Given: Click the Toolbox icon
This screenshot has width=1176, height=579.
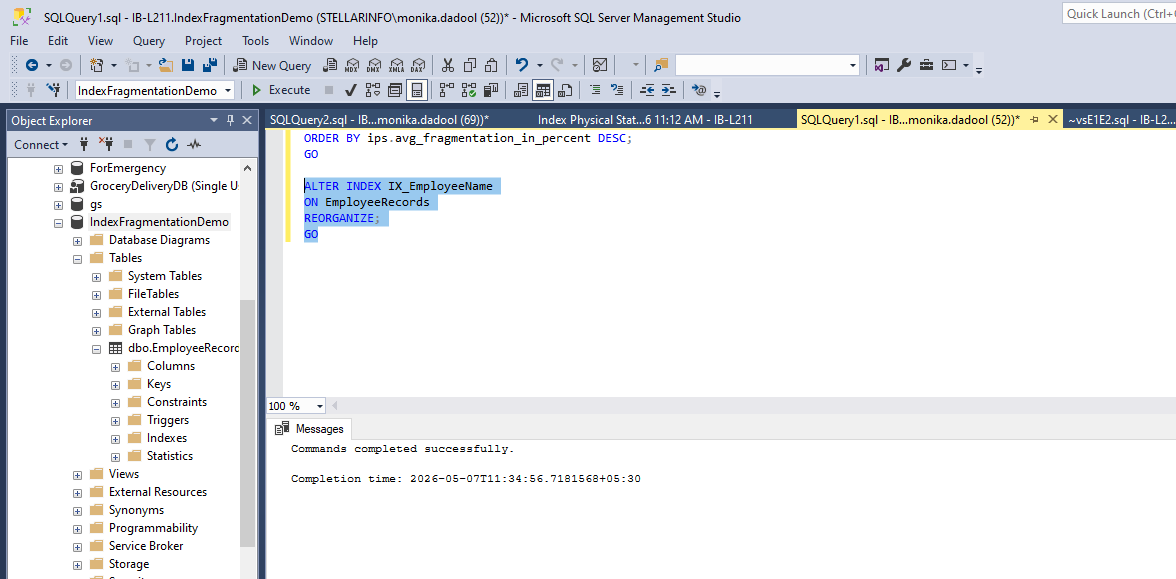Looking at the screenshot, I should 926,65.
